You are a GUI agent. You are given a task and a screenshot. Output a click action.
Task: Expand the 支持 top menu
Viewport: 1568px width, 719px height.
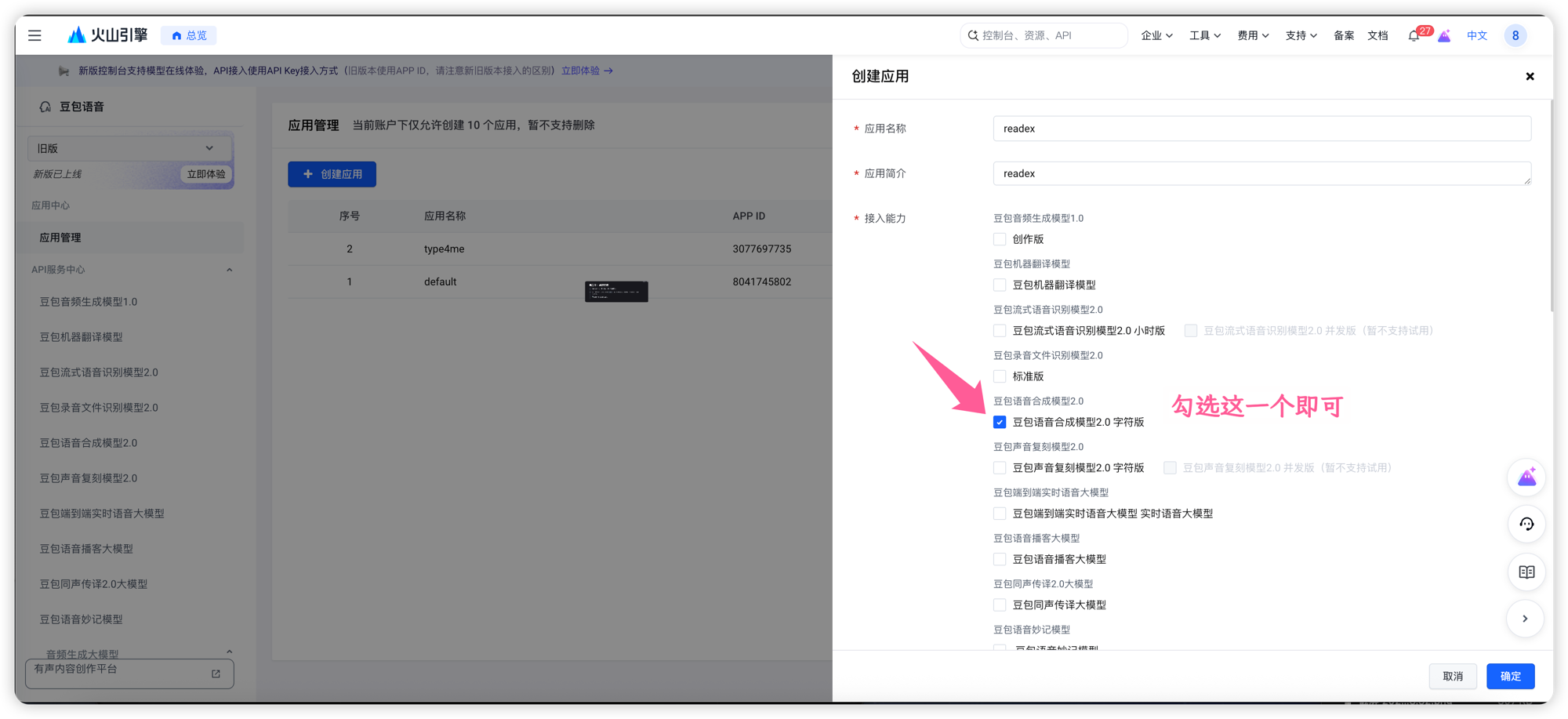(1301, 35)
